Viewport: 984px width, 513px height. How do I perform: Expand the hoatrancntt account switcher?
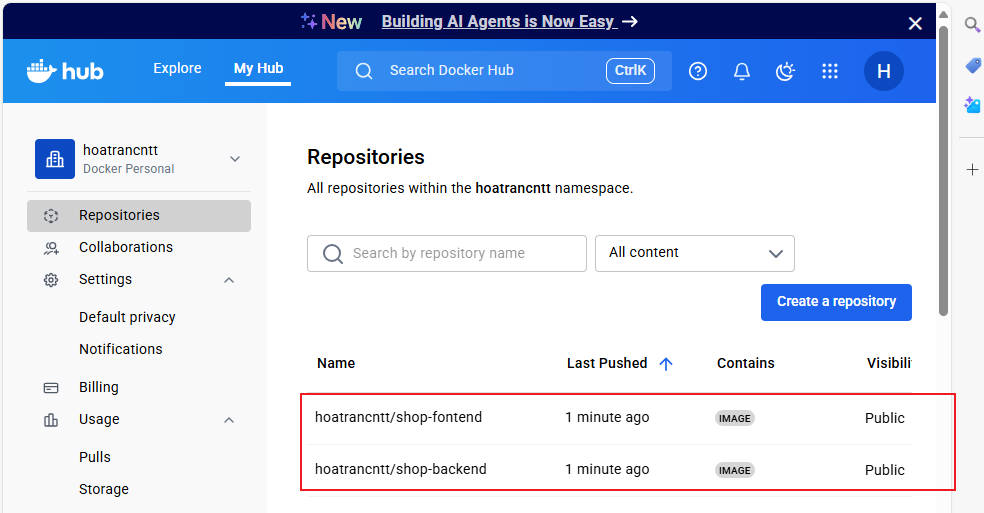[235, 159]
